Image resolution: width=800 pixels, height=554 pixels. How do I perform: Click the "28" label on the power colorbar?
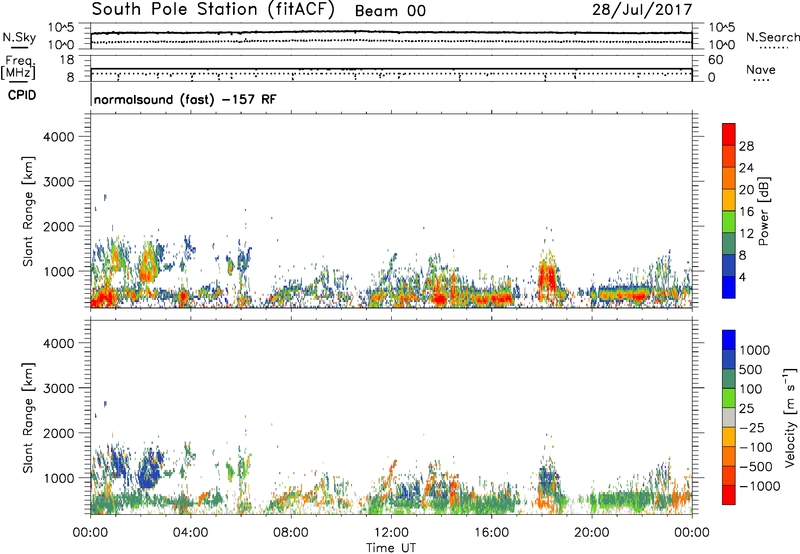click(x=746, y=146)
